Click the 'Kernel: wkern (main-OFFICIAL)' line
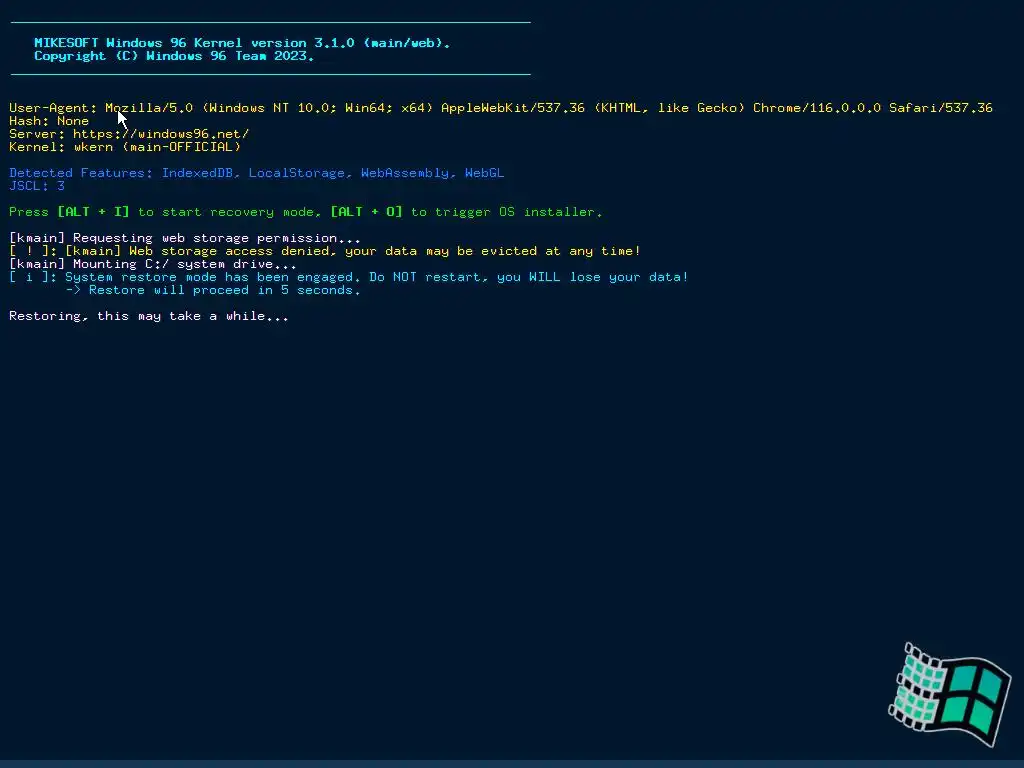1024x768 pixels. coord(125,147)
